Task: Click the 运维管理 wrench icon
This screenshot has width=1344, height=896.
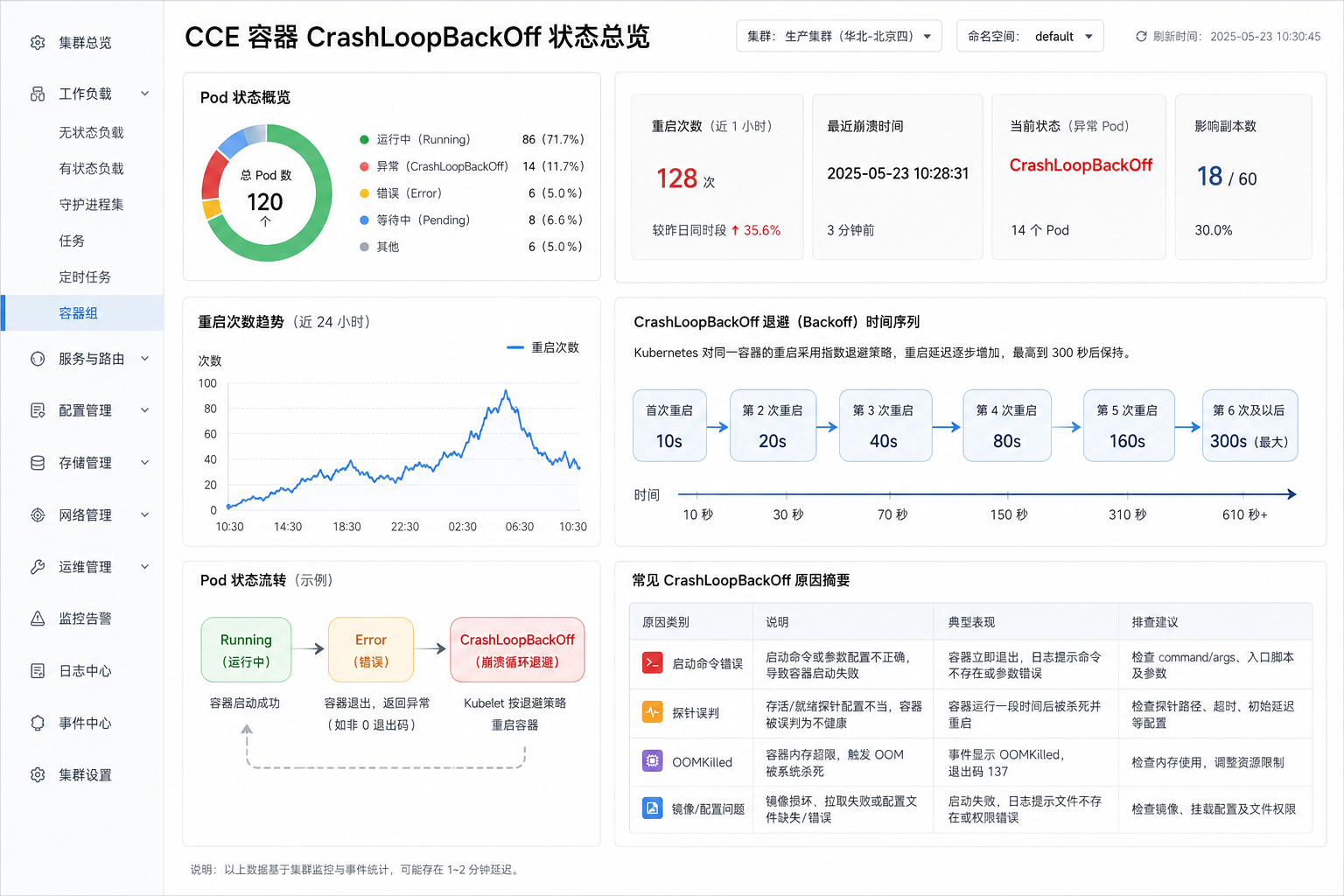Action: pos(38,567)
